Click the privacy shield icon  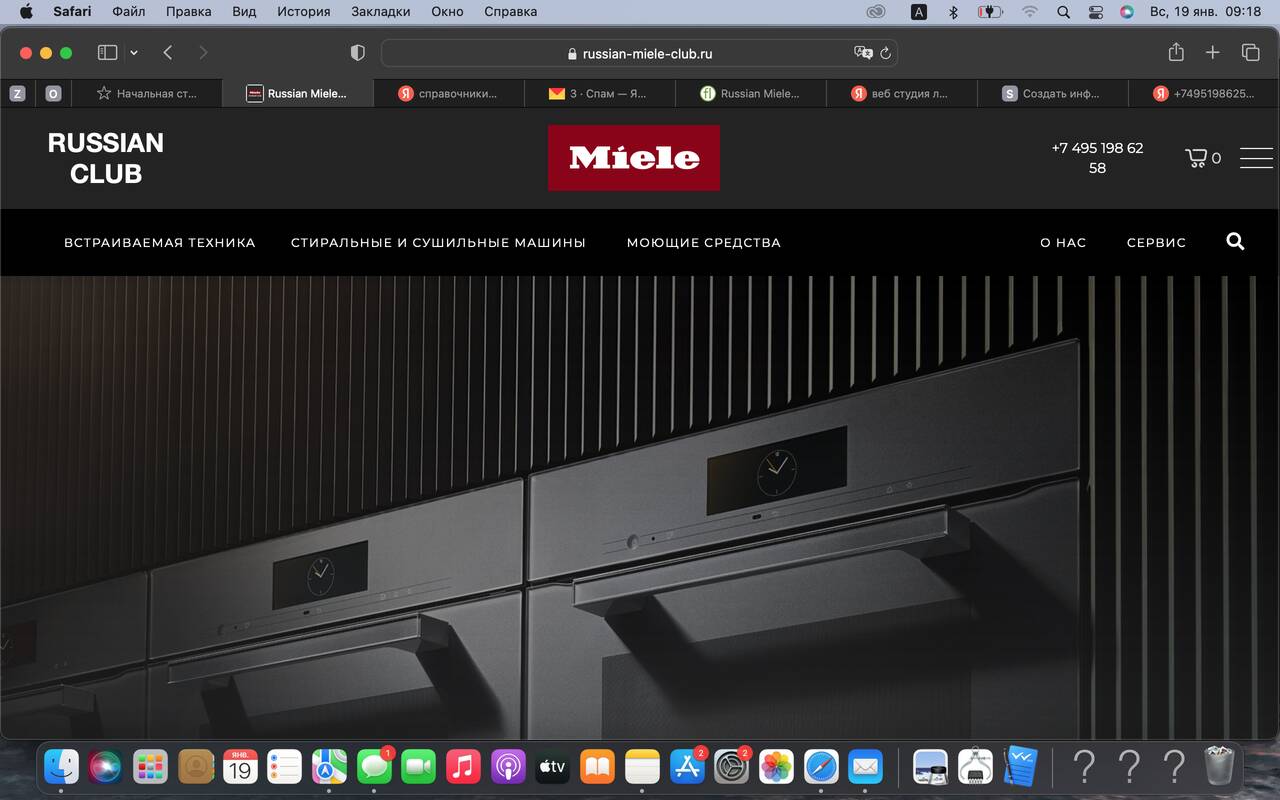358,53
